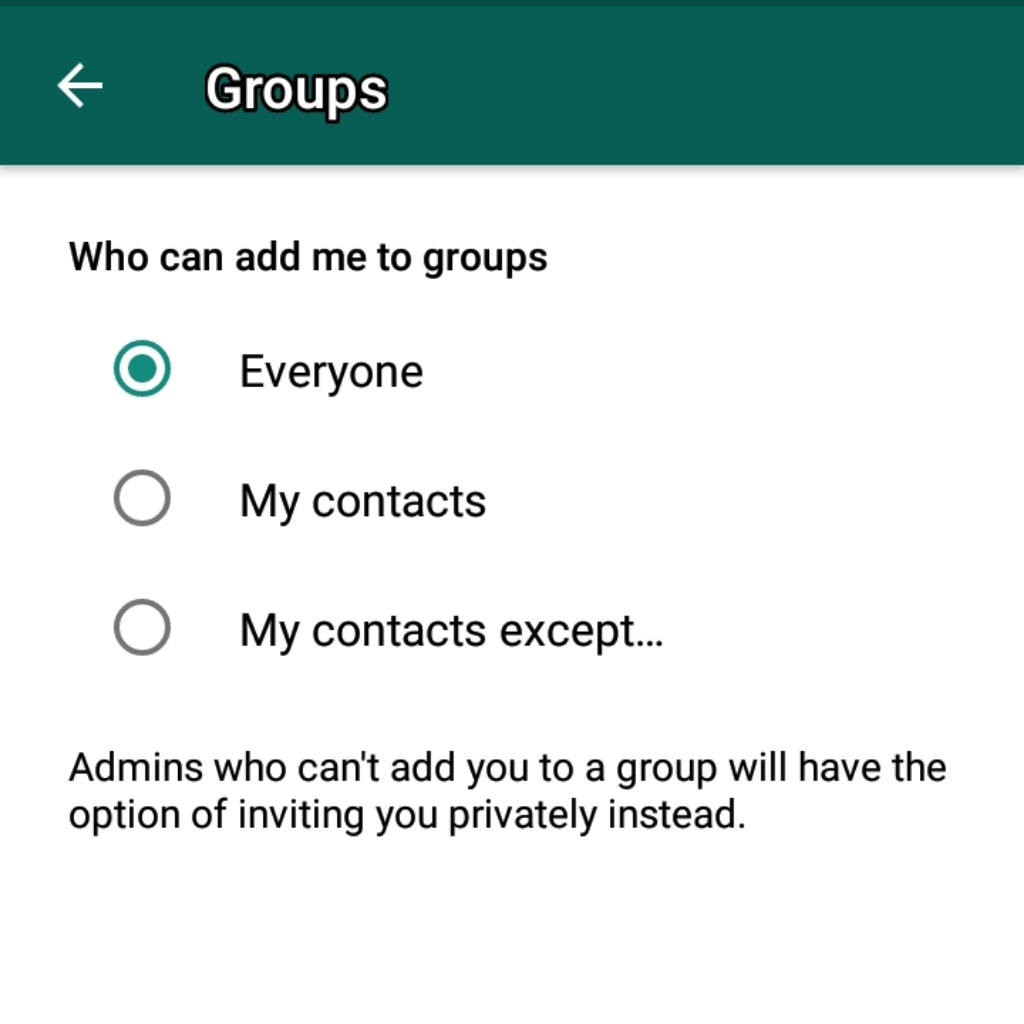
Task: Click the Who can add me to groups heading
Action: click(308, 257)
